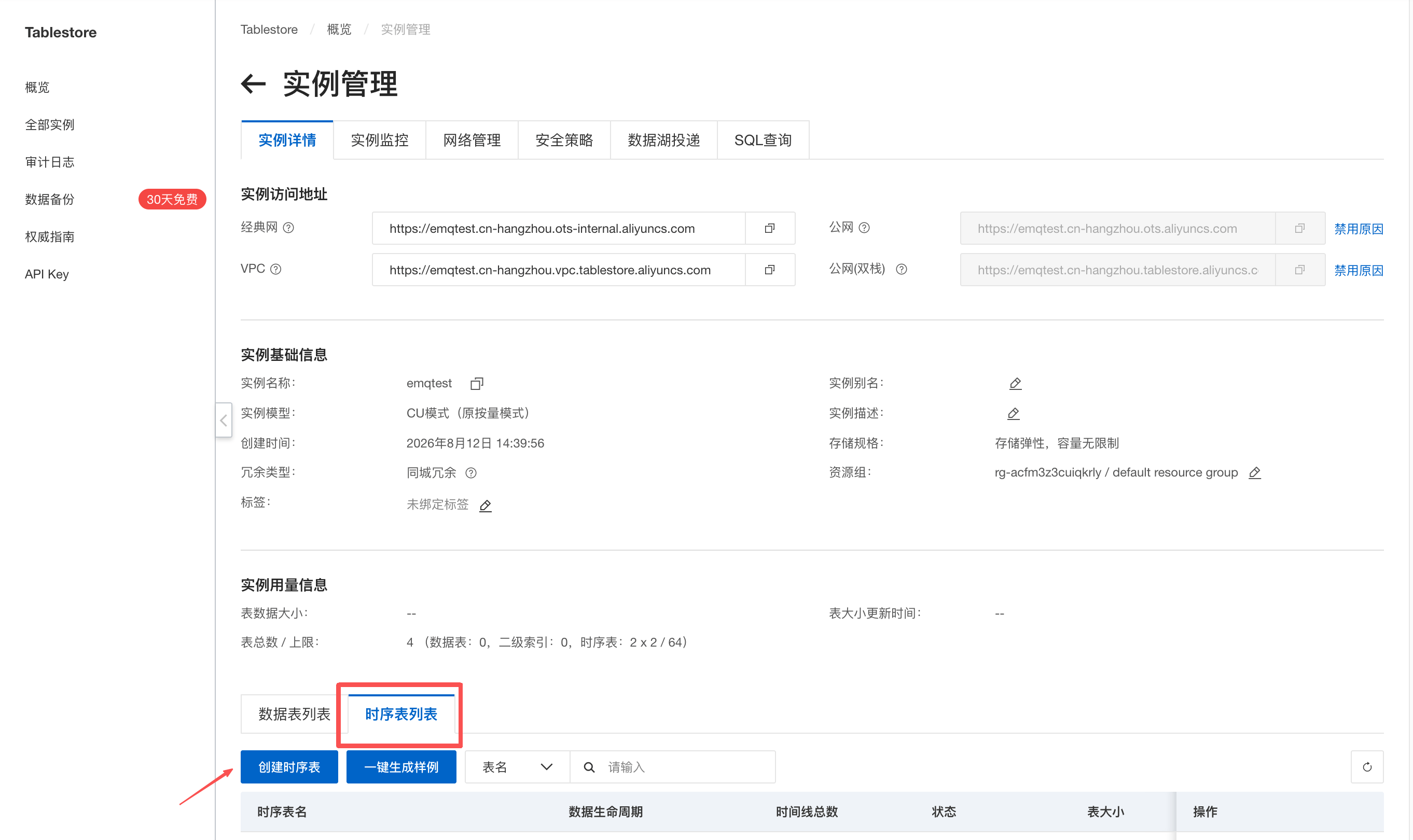1413x840 pixels.
Task: Open 全部实例 in the sidebar
Action: coord(49,124)
